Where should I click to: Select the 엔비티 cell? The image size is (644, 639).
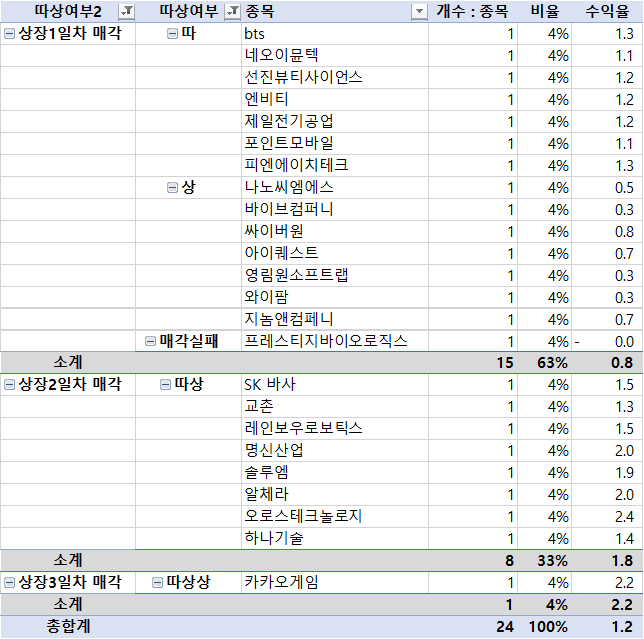coord(335,99)
